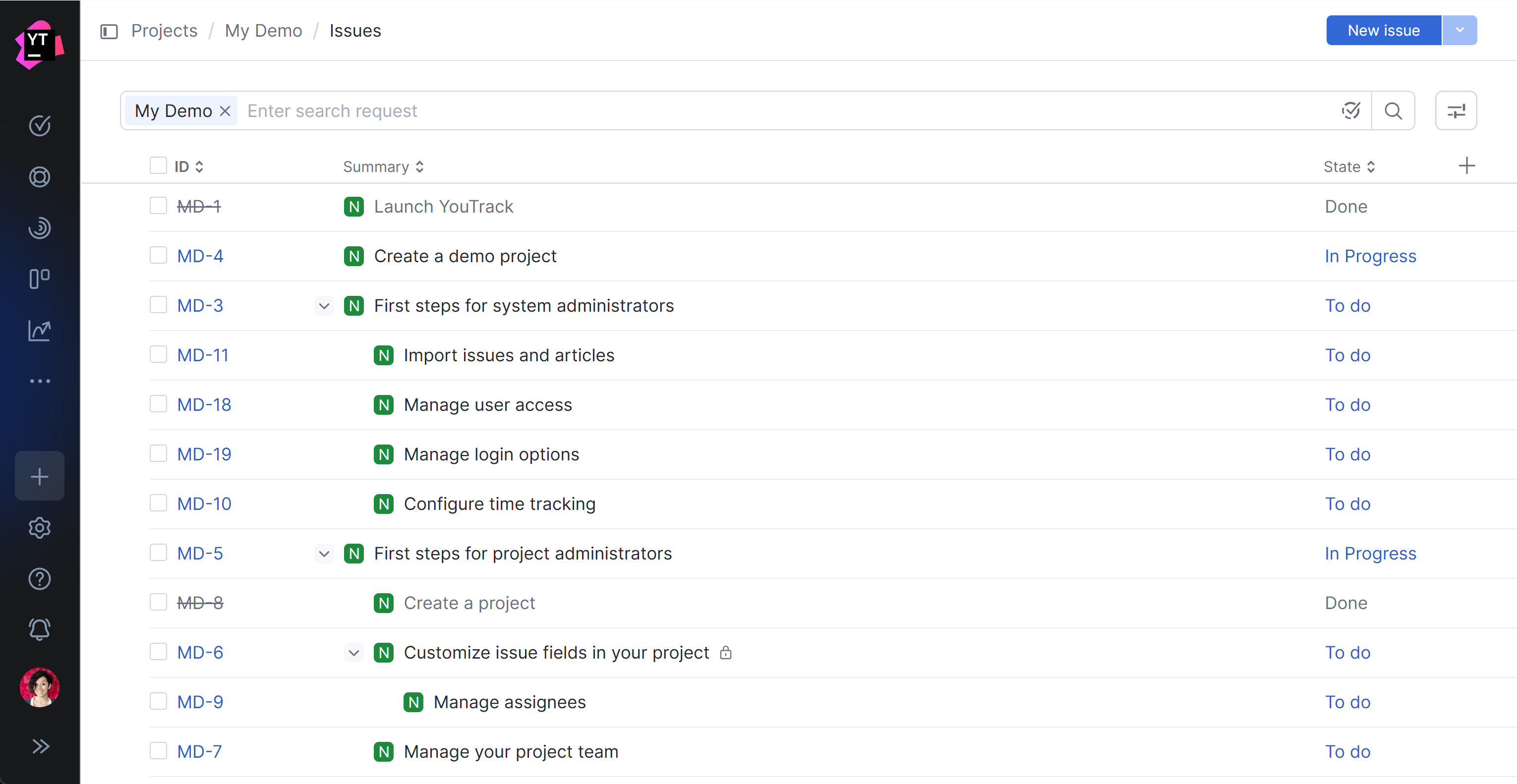Toggle the select-all checkbox beside ID
Image resolution: width=1517 pixels, height=784 pixels.
pos(158,166)
